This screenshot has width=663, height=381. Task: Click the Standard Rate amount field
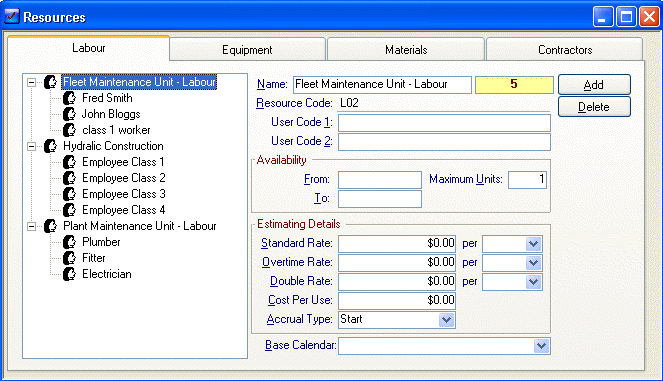tap(397, 244)
